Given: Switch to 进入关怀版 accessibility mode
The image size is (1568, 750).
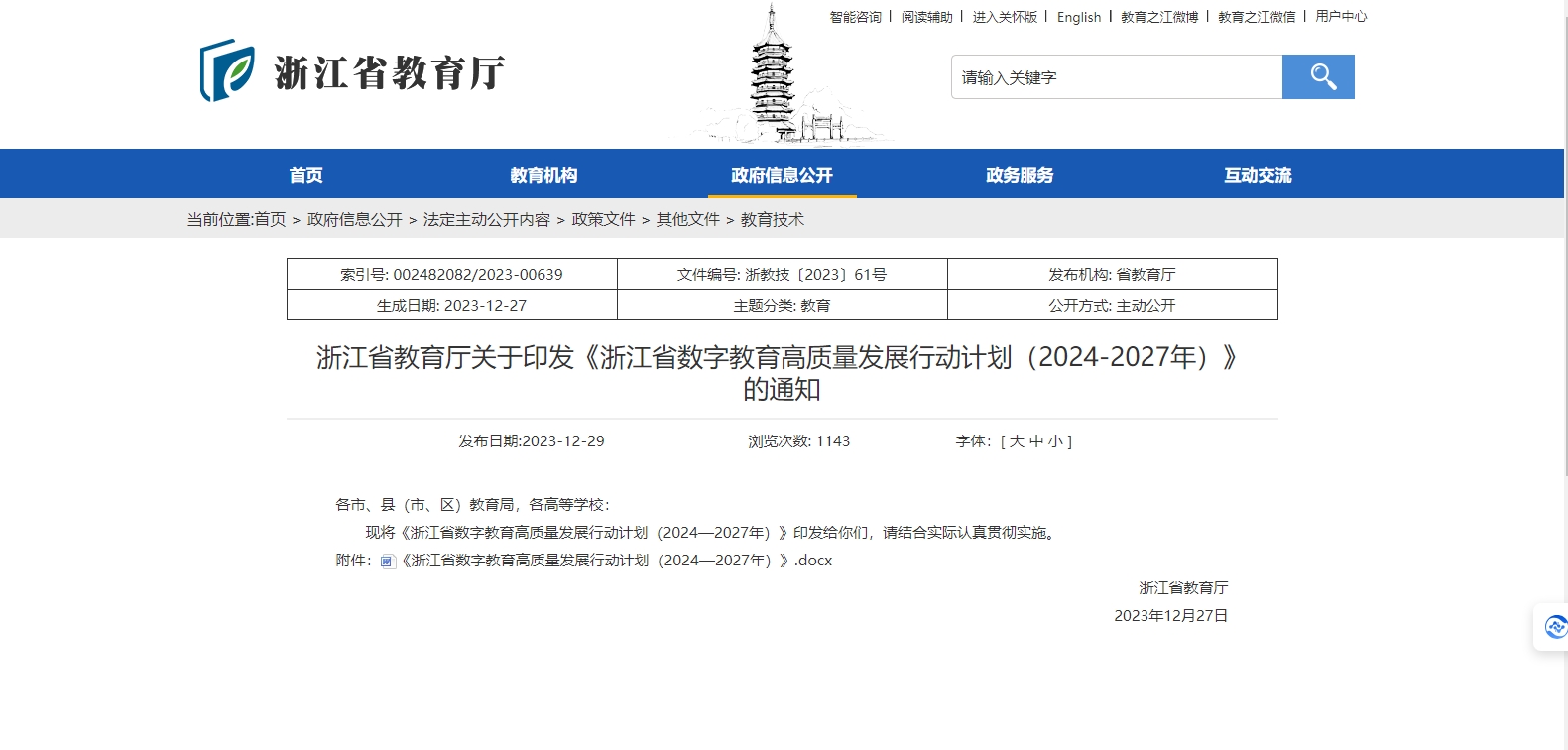Looking at the screenshot, I should (1004, 17).
